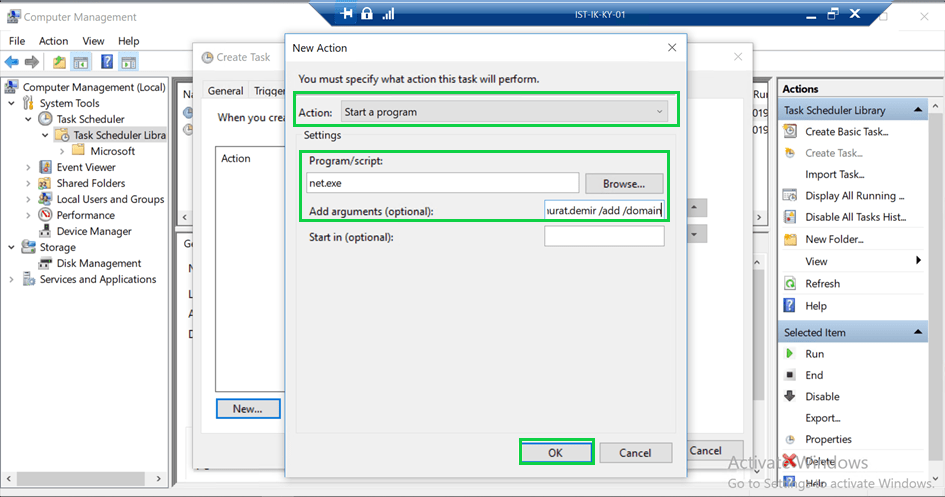Click the pin icon on the remote session bar

click(347, 13)
